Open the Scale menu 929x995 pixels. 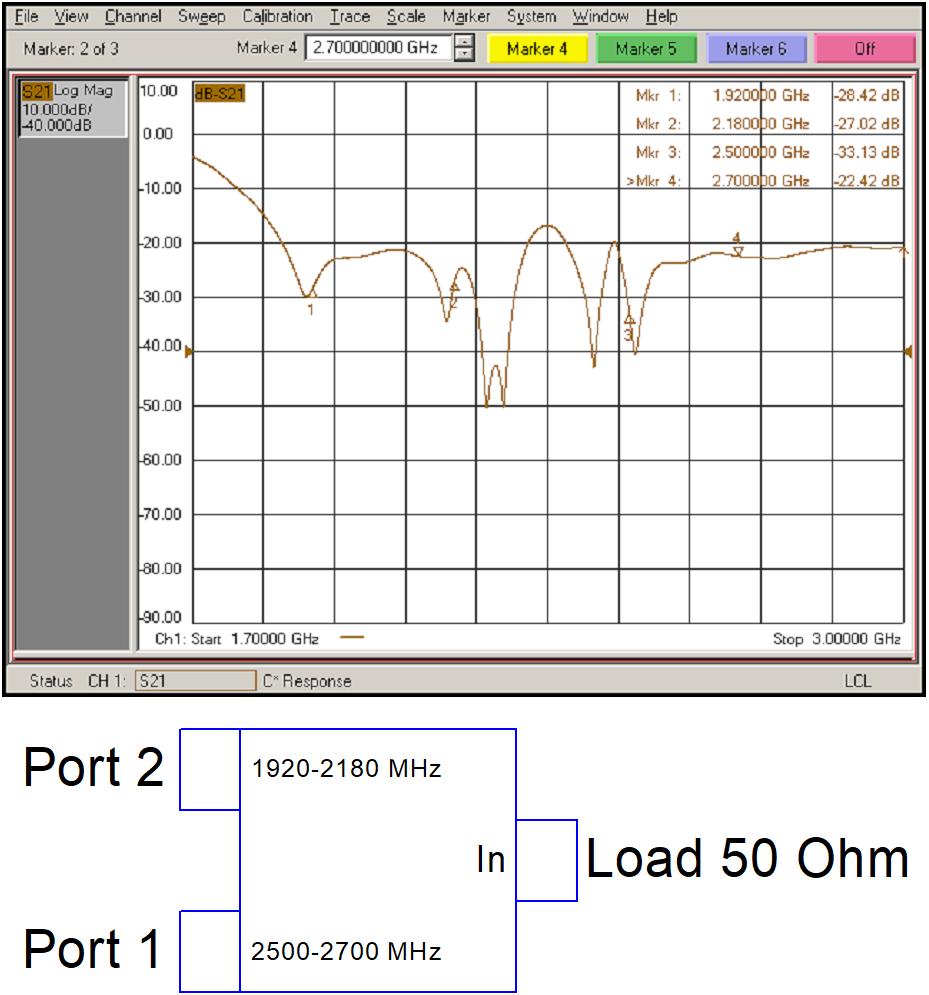tap(405, 16)
